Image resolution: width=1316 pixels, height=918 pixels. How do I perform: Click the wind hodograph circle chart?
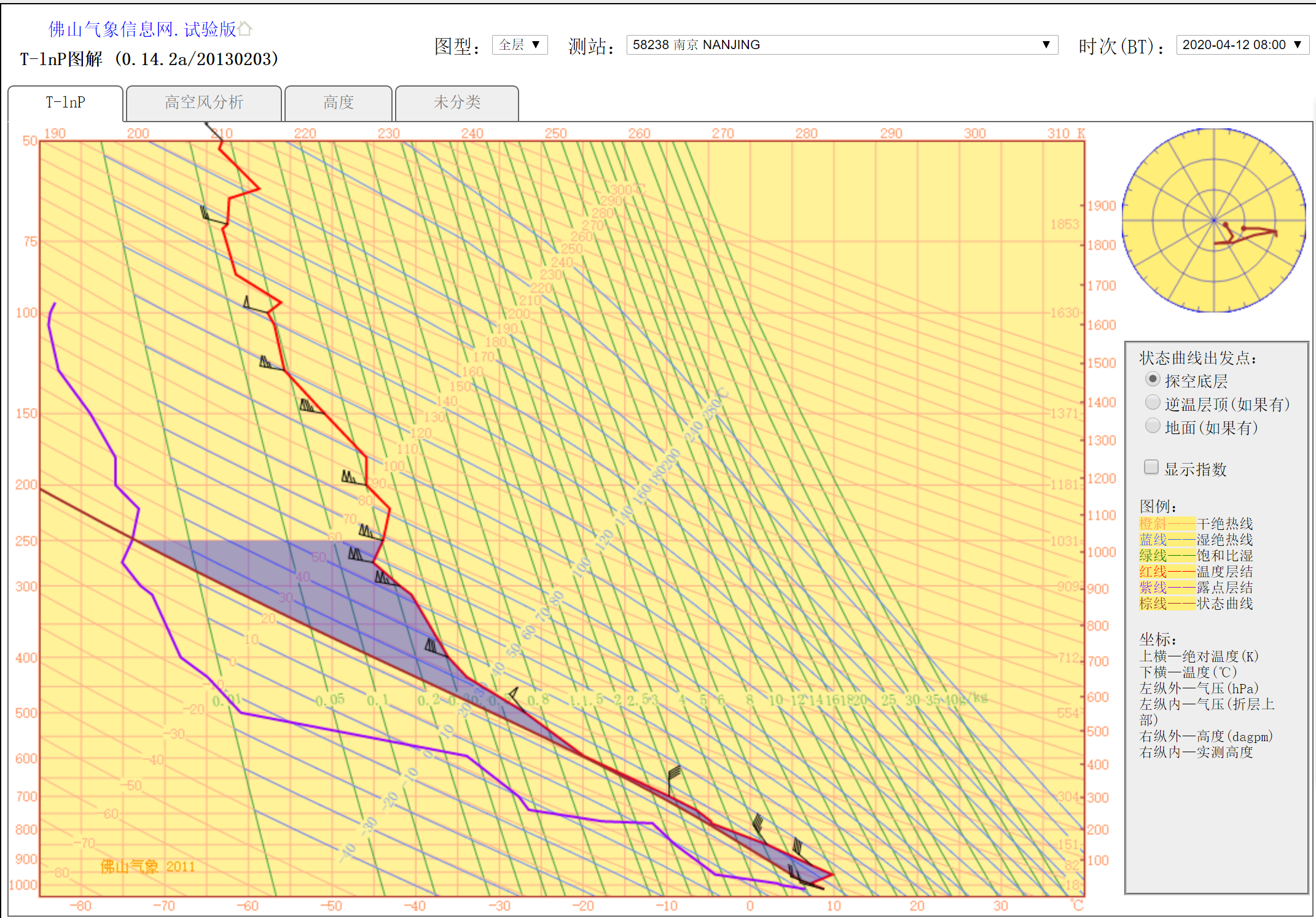click(x=1213, y=220)
